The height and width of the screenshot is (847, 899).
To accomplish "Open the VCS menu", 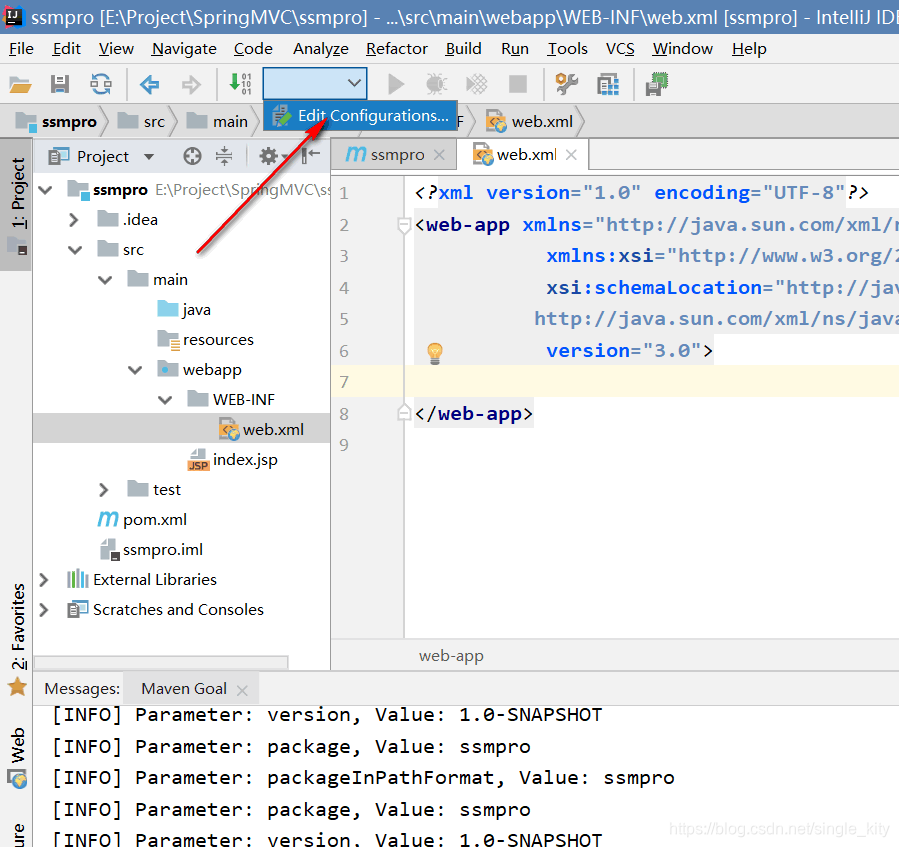I will pyautogui.click(x=620, y=49).
